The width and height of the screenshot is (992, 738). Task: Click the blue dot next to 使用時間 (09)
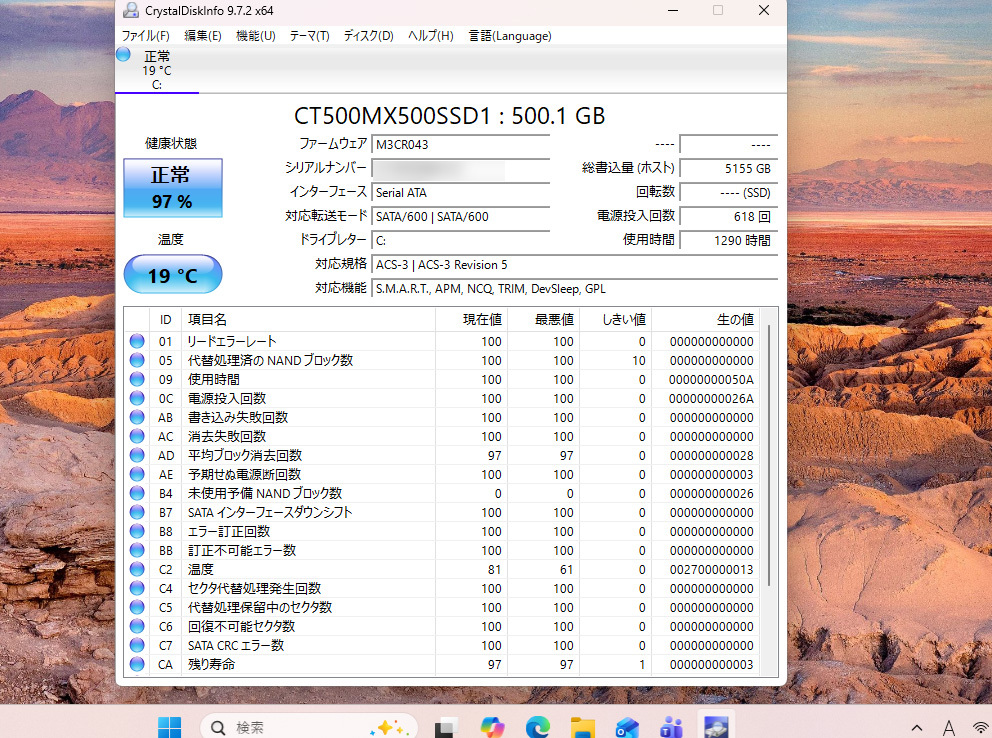137,379
